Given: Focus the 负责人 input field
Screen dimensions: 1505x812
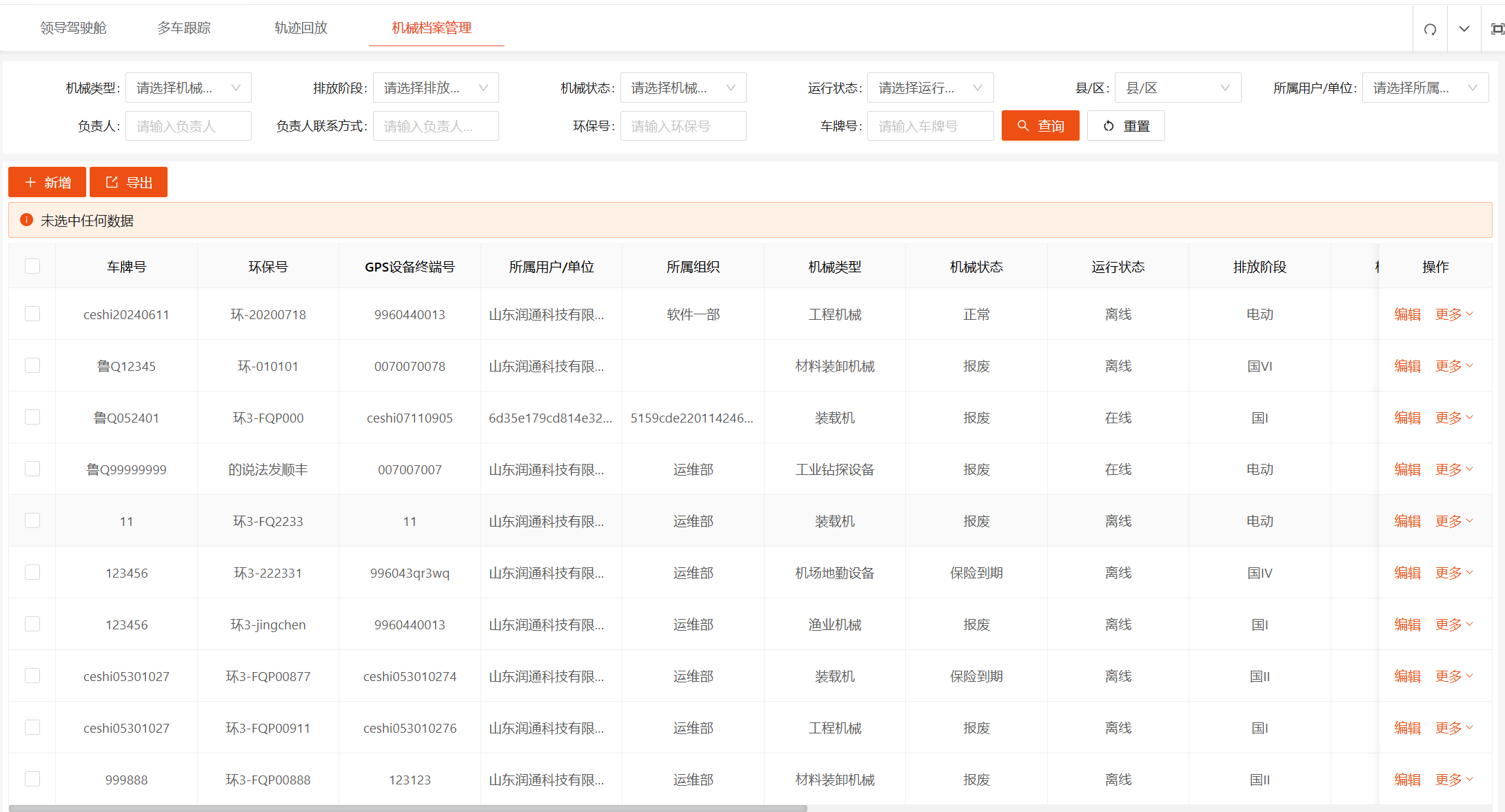Looking at the screenshot, I should tap(188, 126).
